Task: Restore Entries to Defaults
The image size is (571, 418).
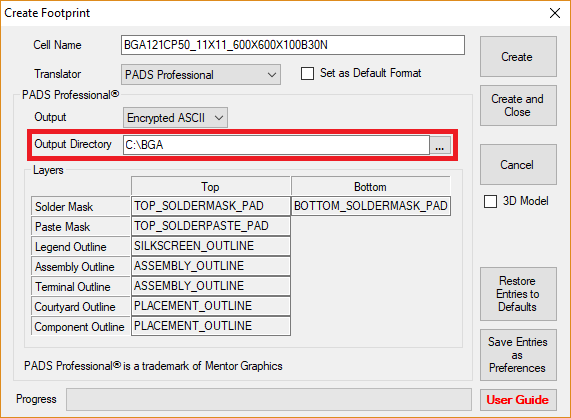Action: (518, 294)
